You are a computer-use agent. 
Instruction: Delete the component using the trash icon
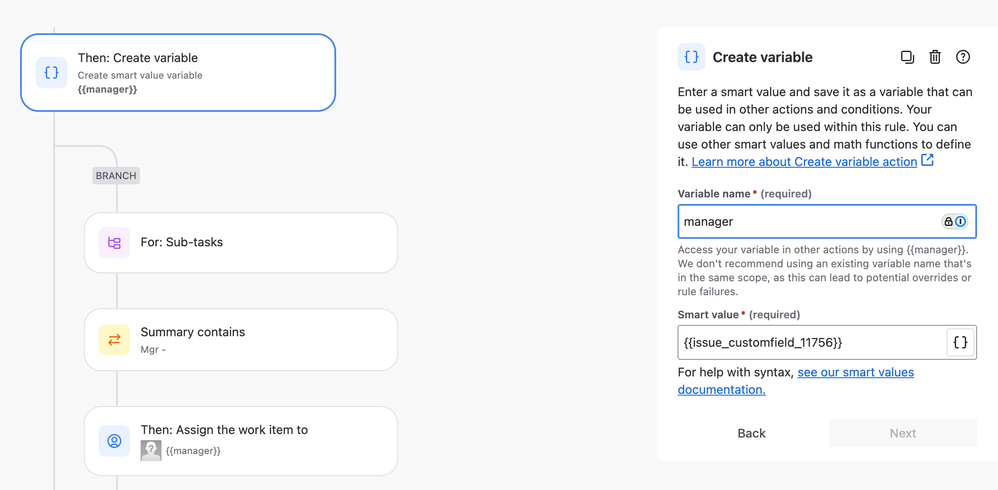coord(935,57)
